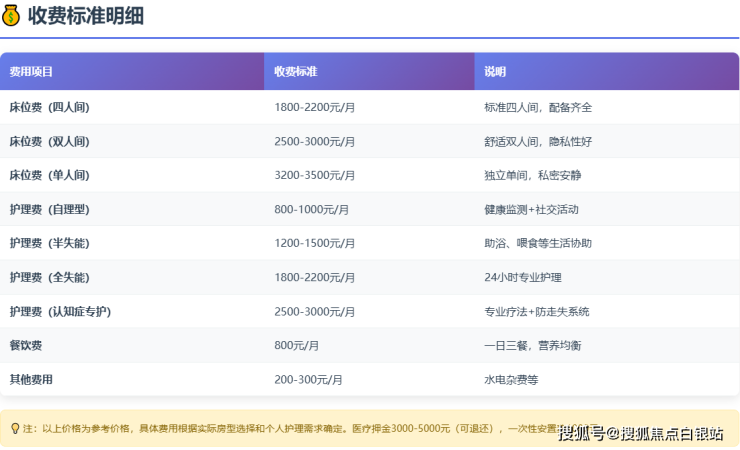Select the 费用项目 column header
Image resolution: width=740 pixels, height=450 pixels.
31,72
